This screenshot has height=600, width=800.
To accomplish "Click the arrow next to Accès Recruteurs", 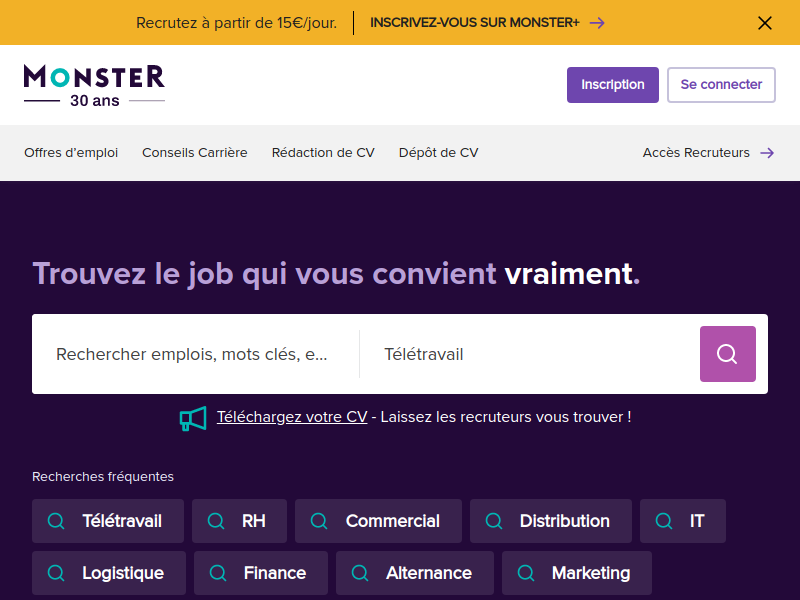I will 767,153.
